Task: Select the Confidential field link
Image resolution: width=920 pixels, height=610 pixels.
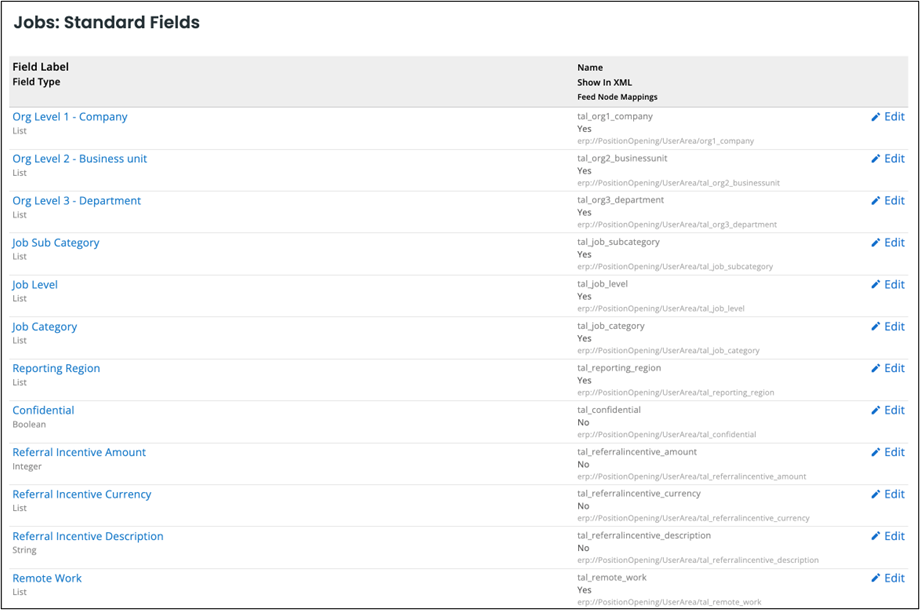Action: (x=43, y=410)
